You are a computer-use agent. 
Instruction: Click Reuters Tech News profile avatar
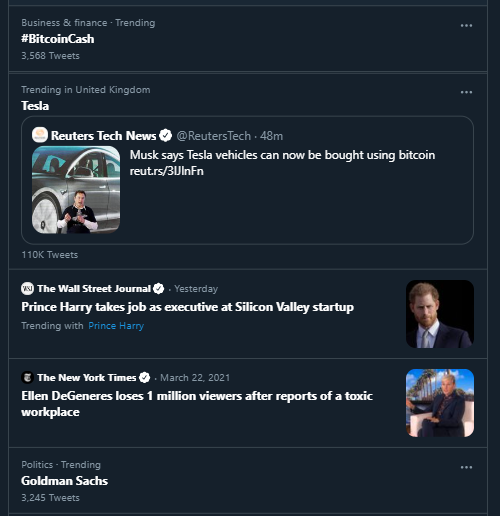point(40,135)
